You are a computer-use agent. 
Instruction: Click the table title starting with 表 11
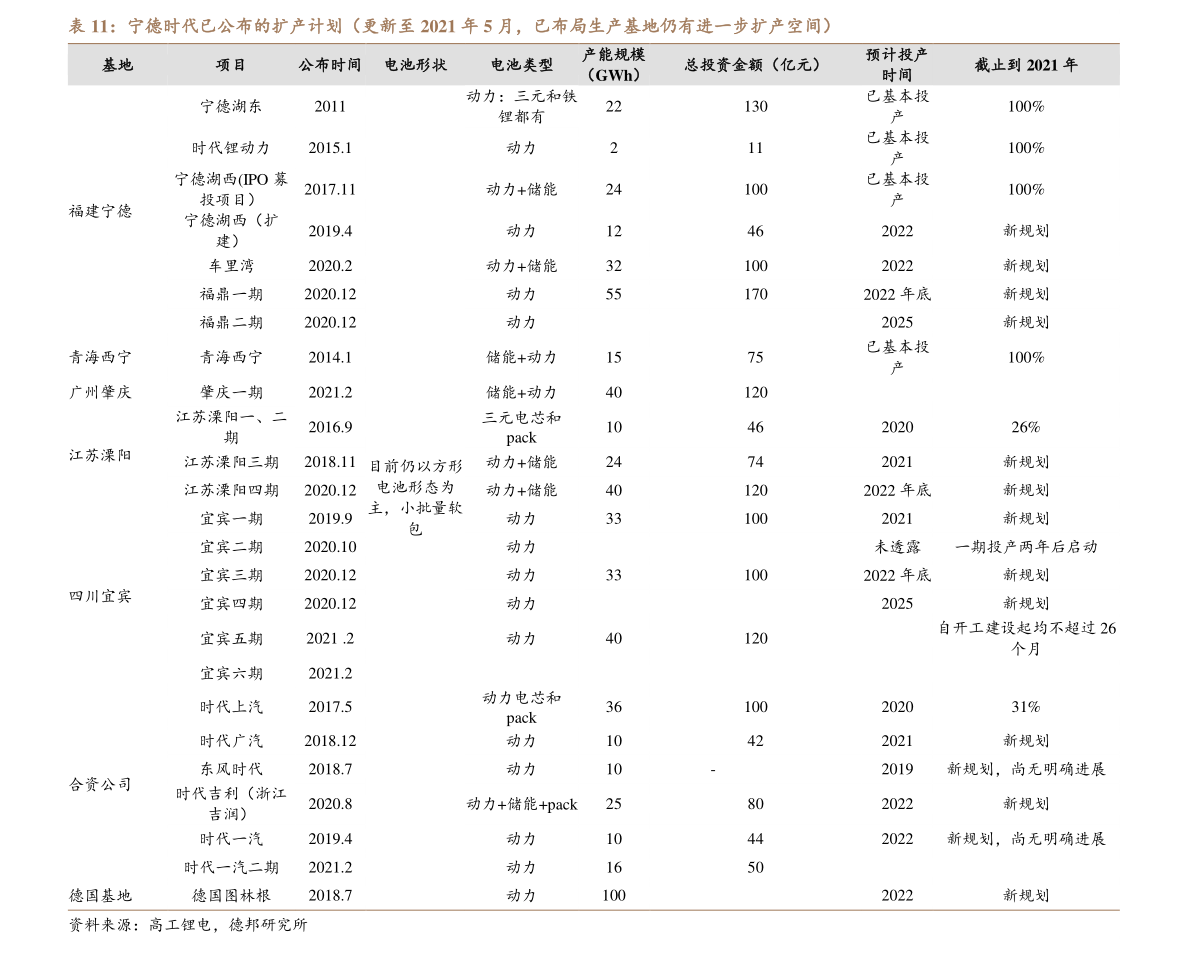click(450, 26)
